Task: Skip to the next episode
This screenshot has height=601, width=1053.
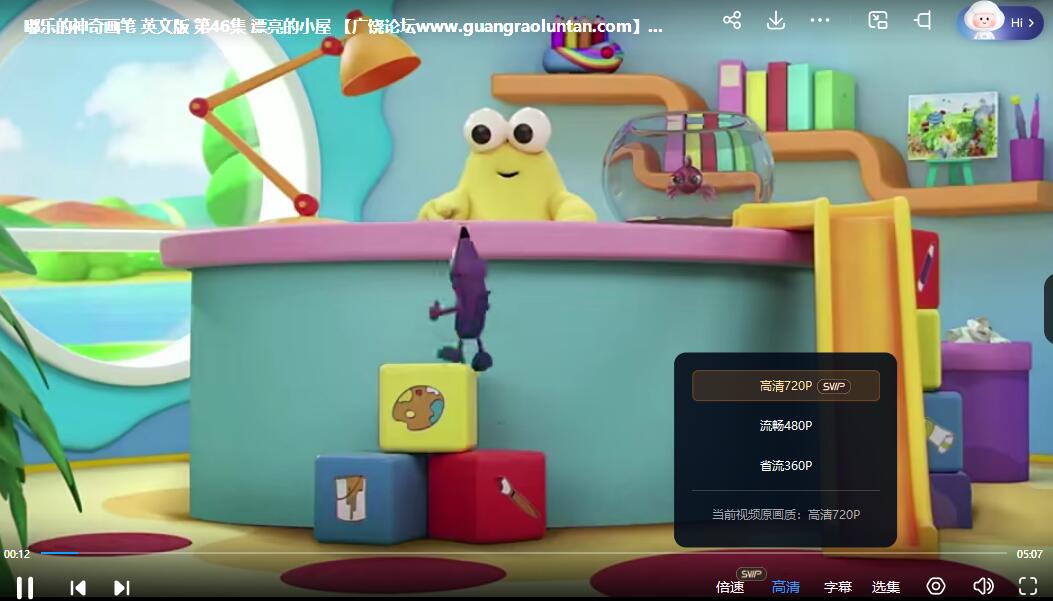Action: pos(122,588)
